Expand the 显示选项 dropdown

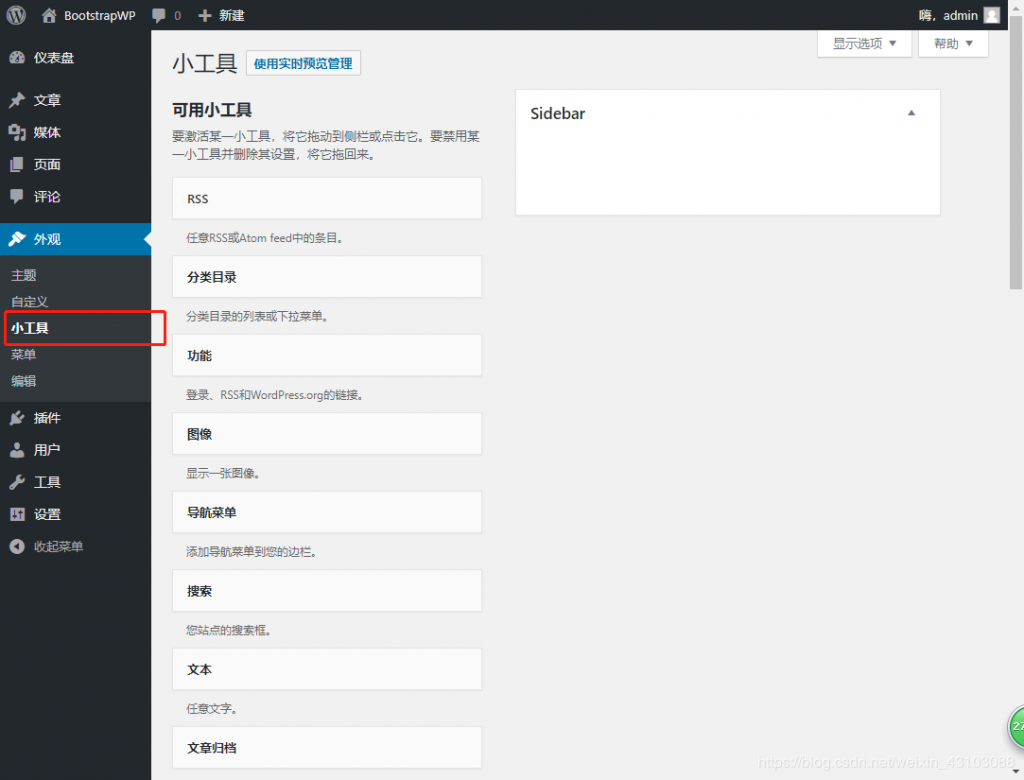point(864,44)
